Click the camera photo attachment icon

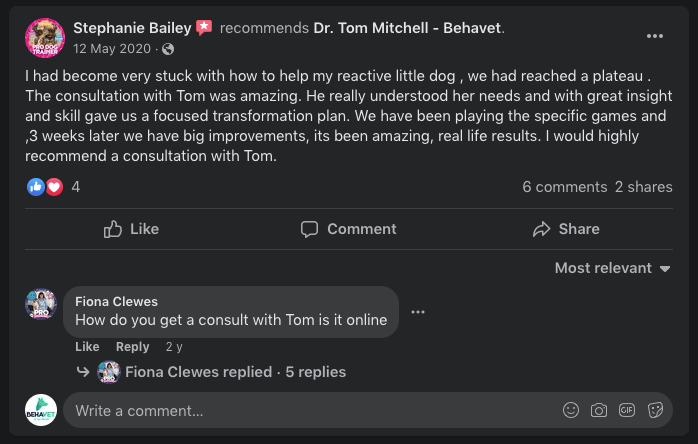coord(599,410)
